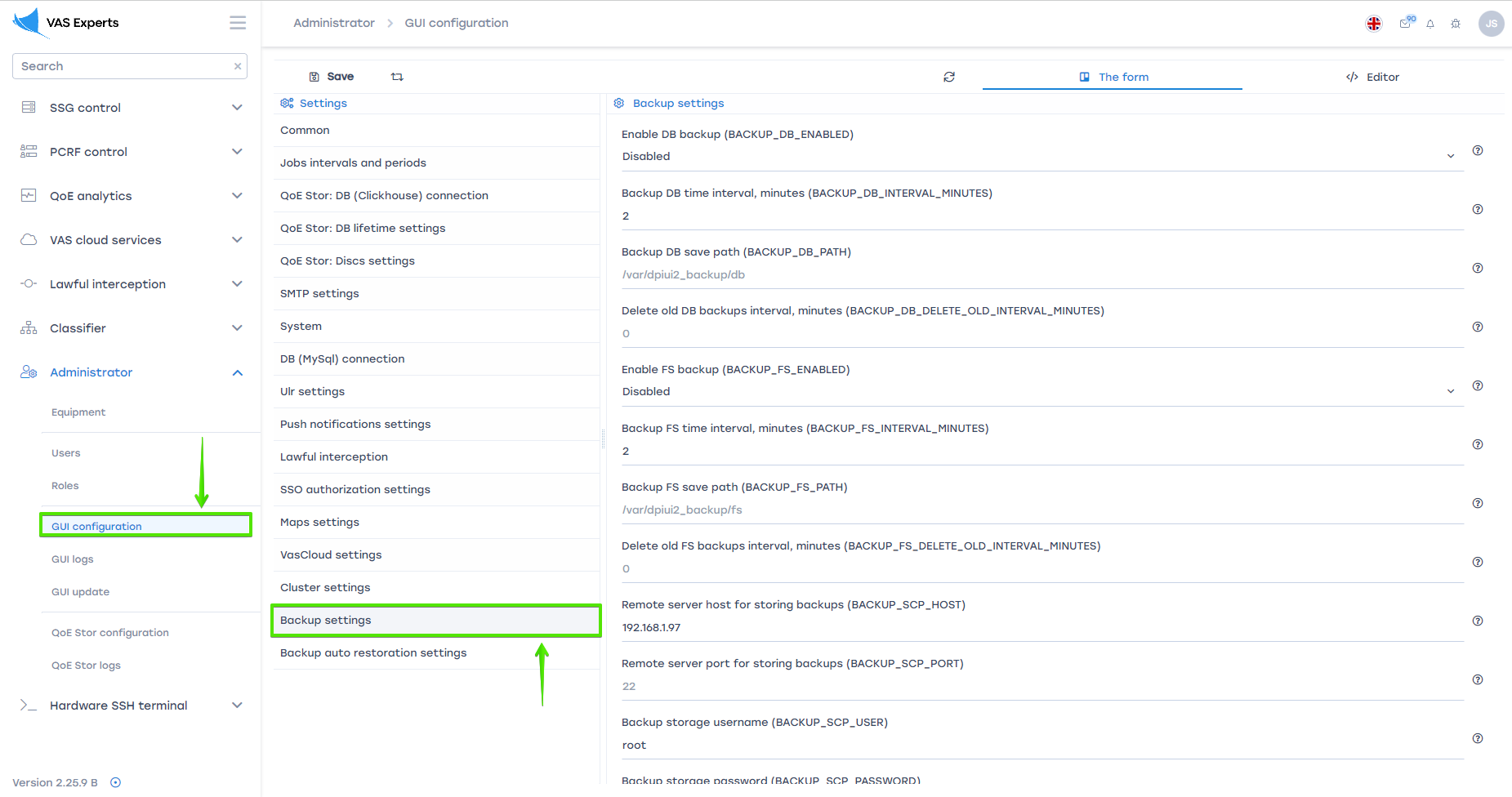This screenshot has height=797, width=1512.
Task: Clear the search field with X
Action: coord(238,66)
